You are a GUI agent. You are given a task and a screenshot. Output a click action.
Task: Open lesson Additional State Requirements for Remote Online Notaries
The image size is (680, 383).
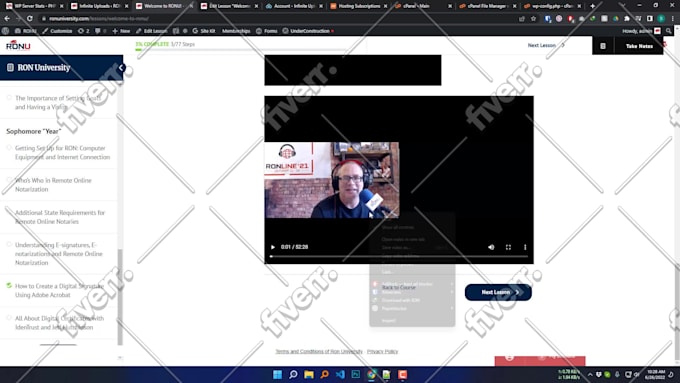coord(60,217)
